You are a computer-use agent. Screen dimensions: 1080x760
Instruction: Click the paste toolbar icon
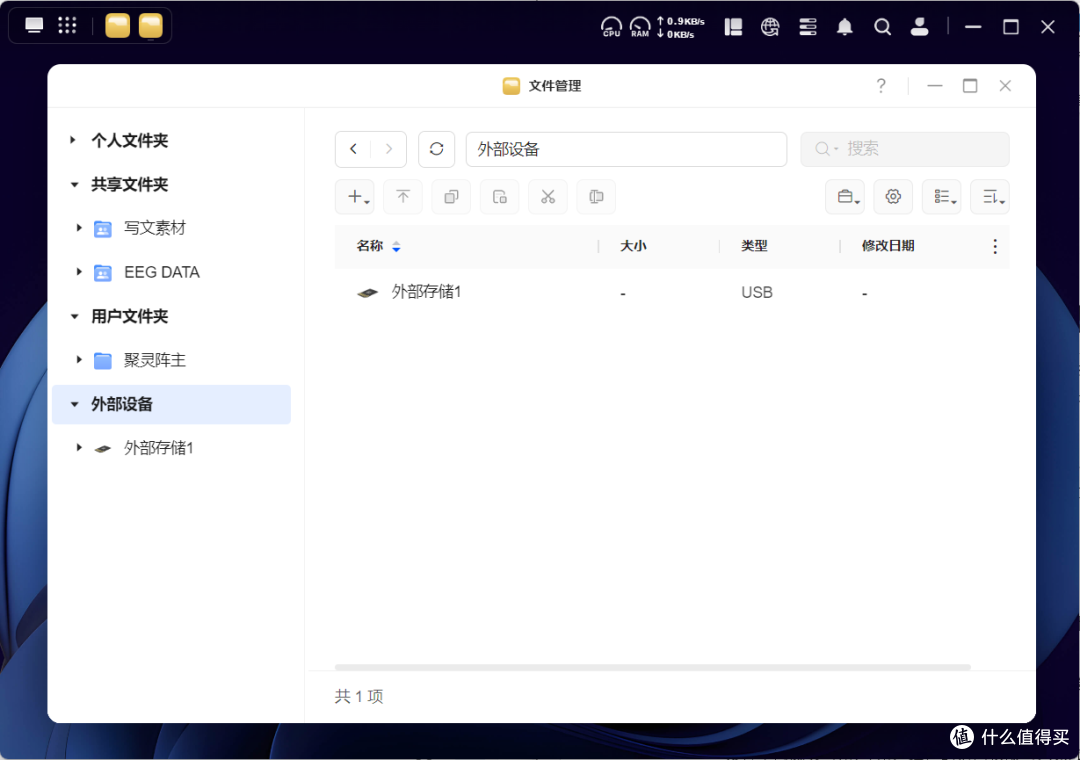(x=499, y=197)
